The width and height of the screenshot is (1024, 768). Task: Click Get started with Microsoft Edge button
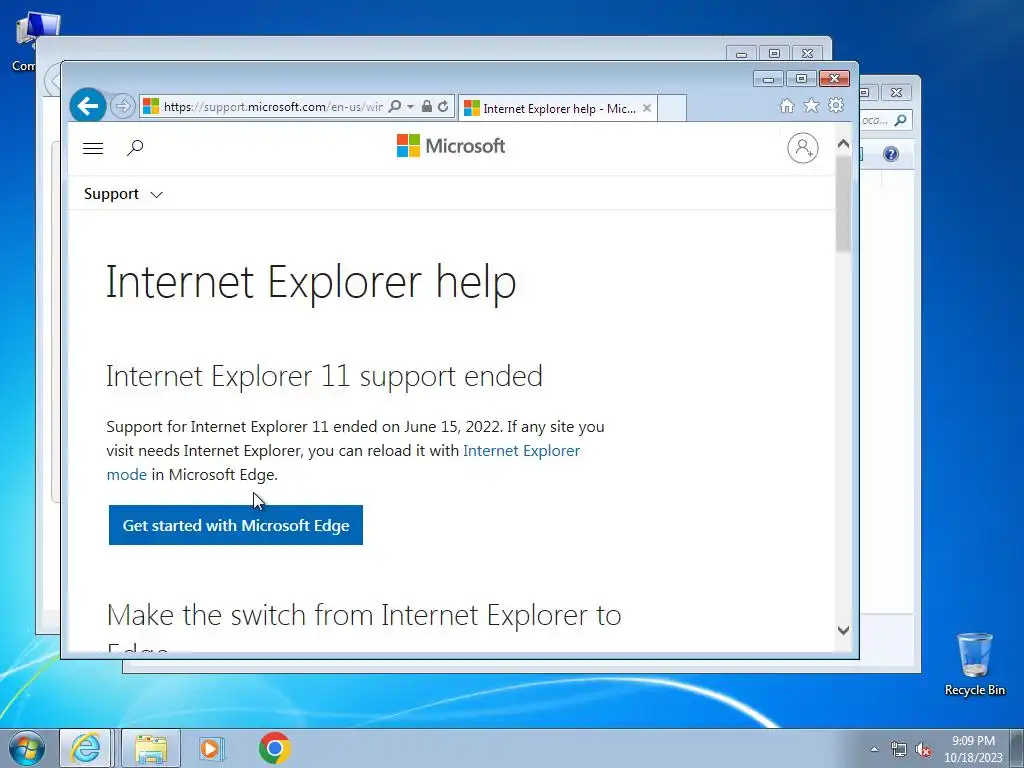click(x=236, y=525)
